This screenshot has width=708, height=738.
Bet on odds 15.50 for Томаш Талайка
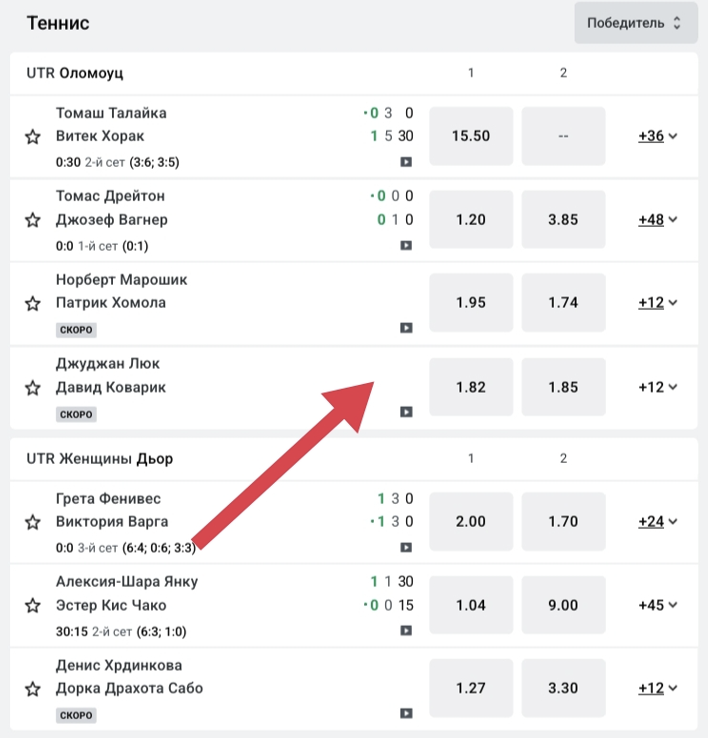(470, 136)
